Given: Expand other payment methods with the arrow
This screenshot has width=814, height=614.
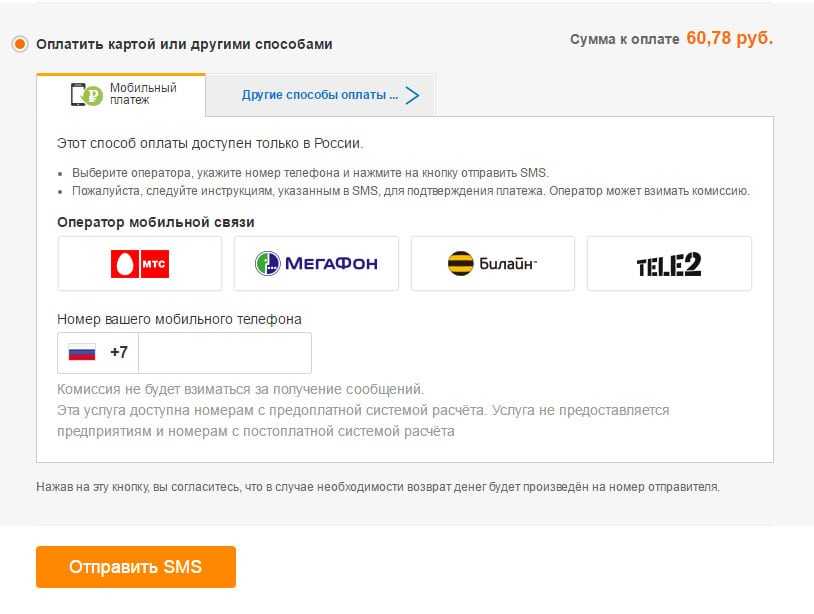Looking at the screenshot, I should (411, 95).
